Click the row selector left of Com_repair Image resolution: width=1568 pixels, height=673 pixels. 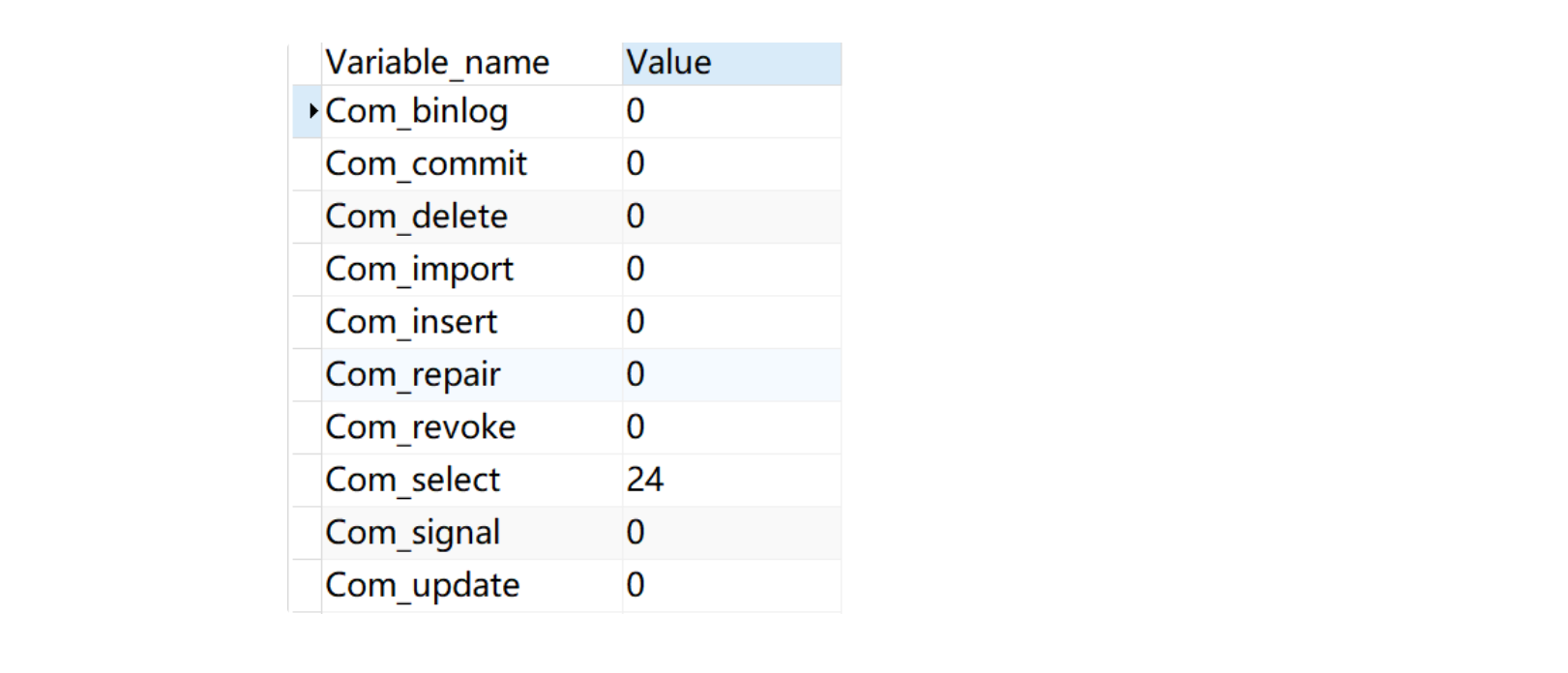click(307, 375)
